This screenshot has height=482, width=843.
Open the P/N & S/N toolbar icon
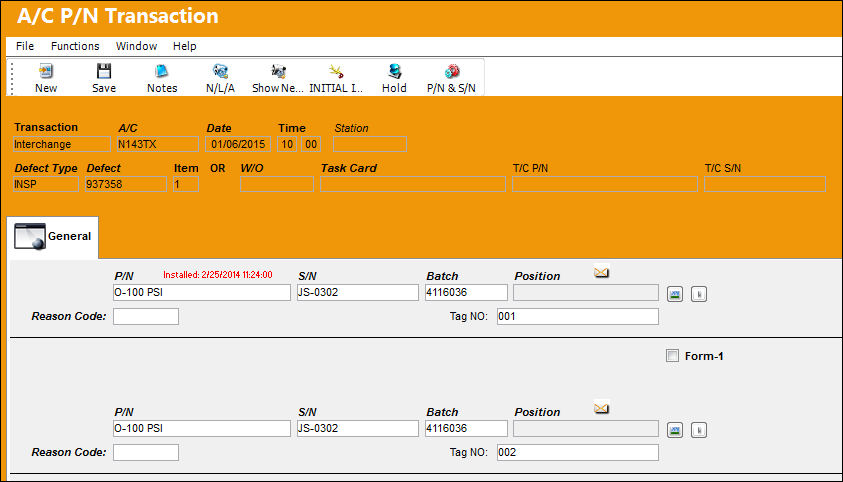coord(452,71)
